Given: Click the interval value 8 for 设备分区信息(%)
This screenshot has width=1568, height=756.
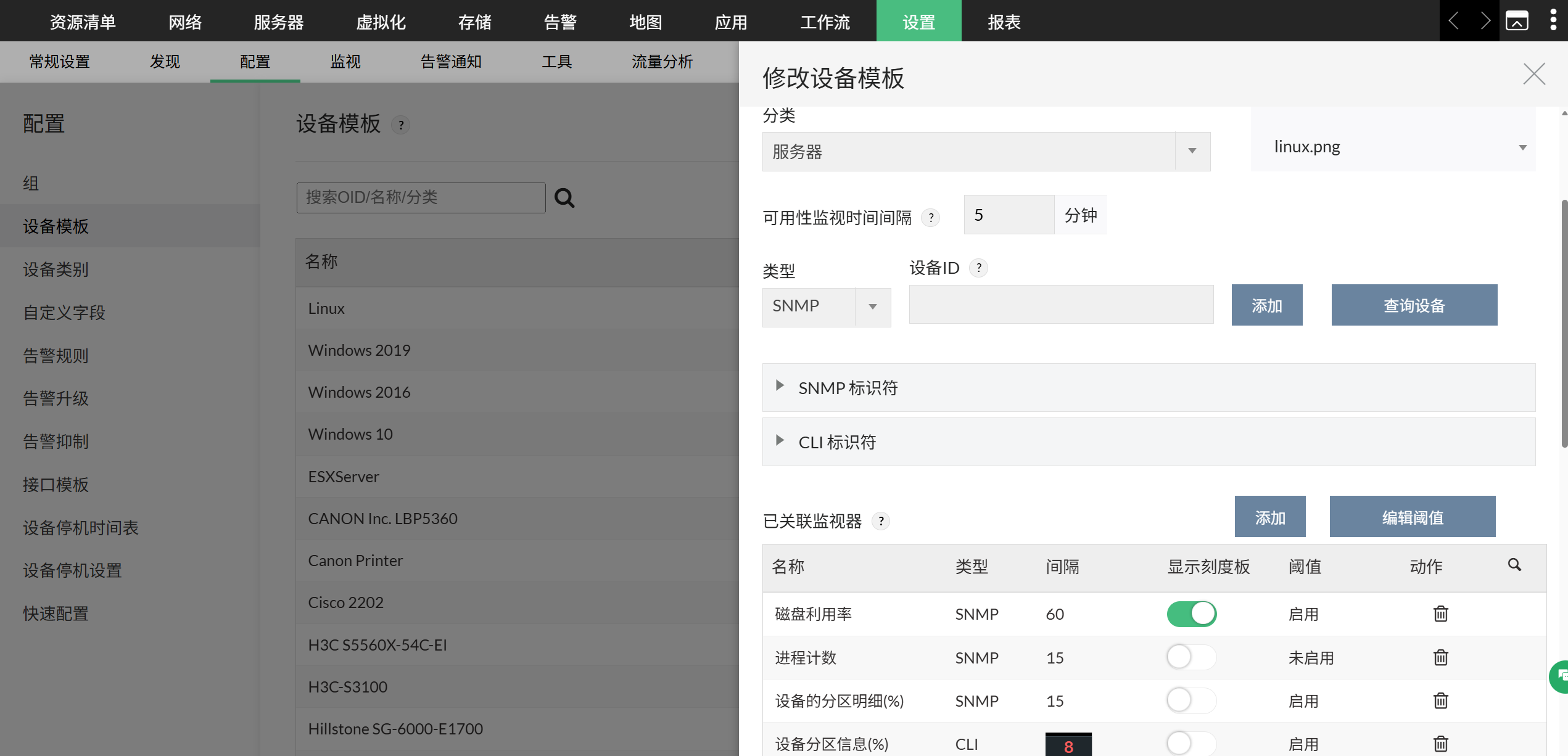Looking at the screenshot, I should (x=1068, y=744).
